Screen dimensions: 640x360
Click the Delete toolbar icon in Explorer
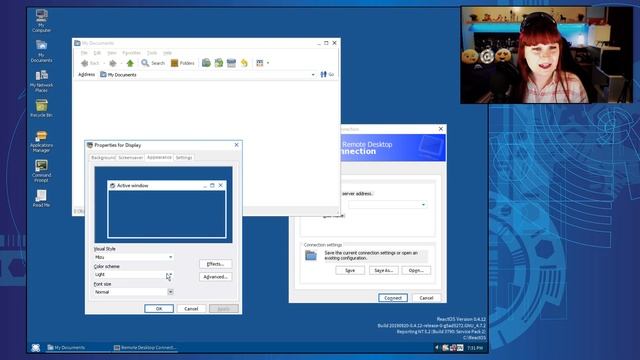tap(231, 63)
